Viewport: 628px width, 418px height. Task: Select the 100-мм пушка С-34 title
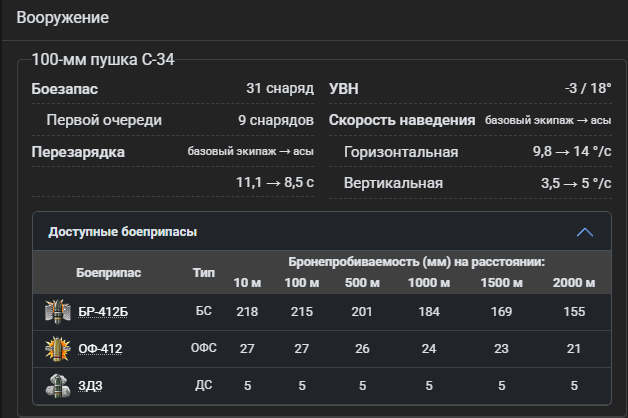(103, 60)
